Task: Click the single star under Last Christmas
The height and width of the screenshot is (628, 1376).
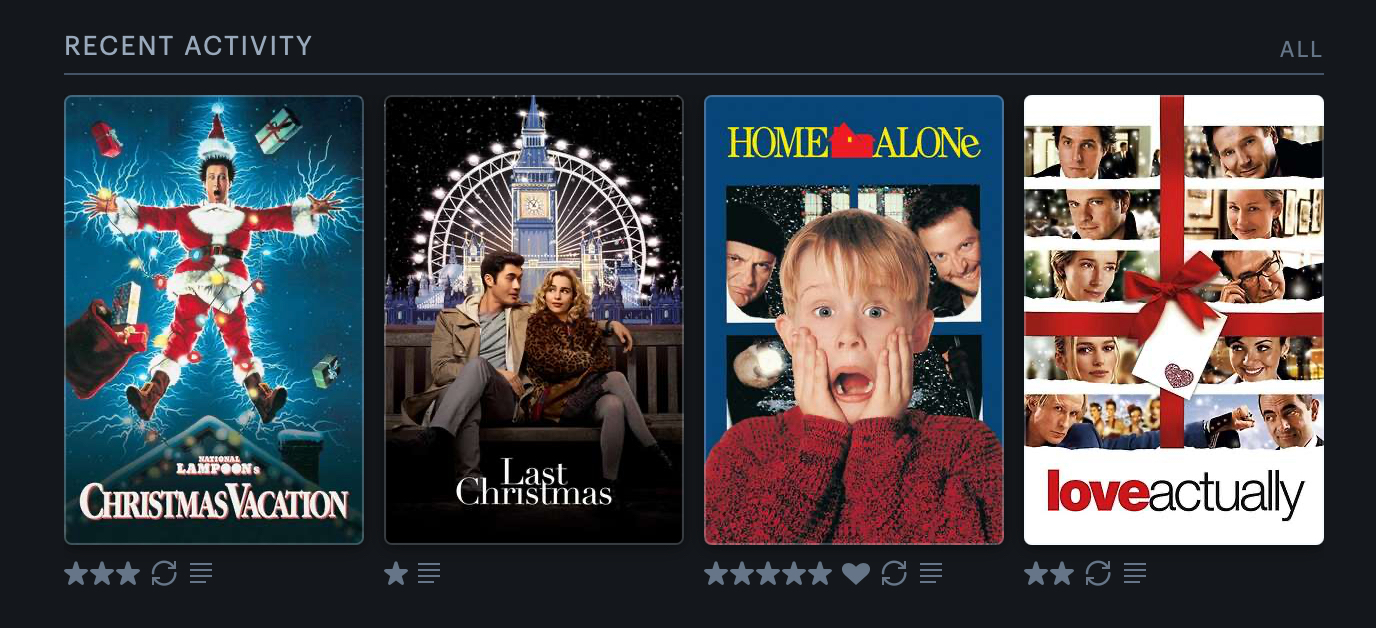Action: click(396, 573)
